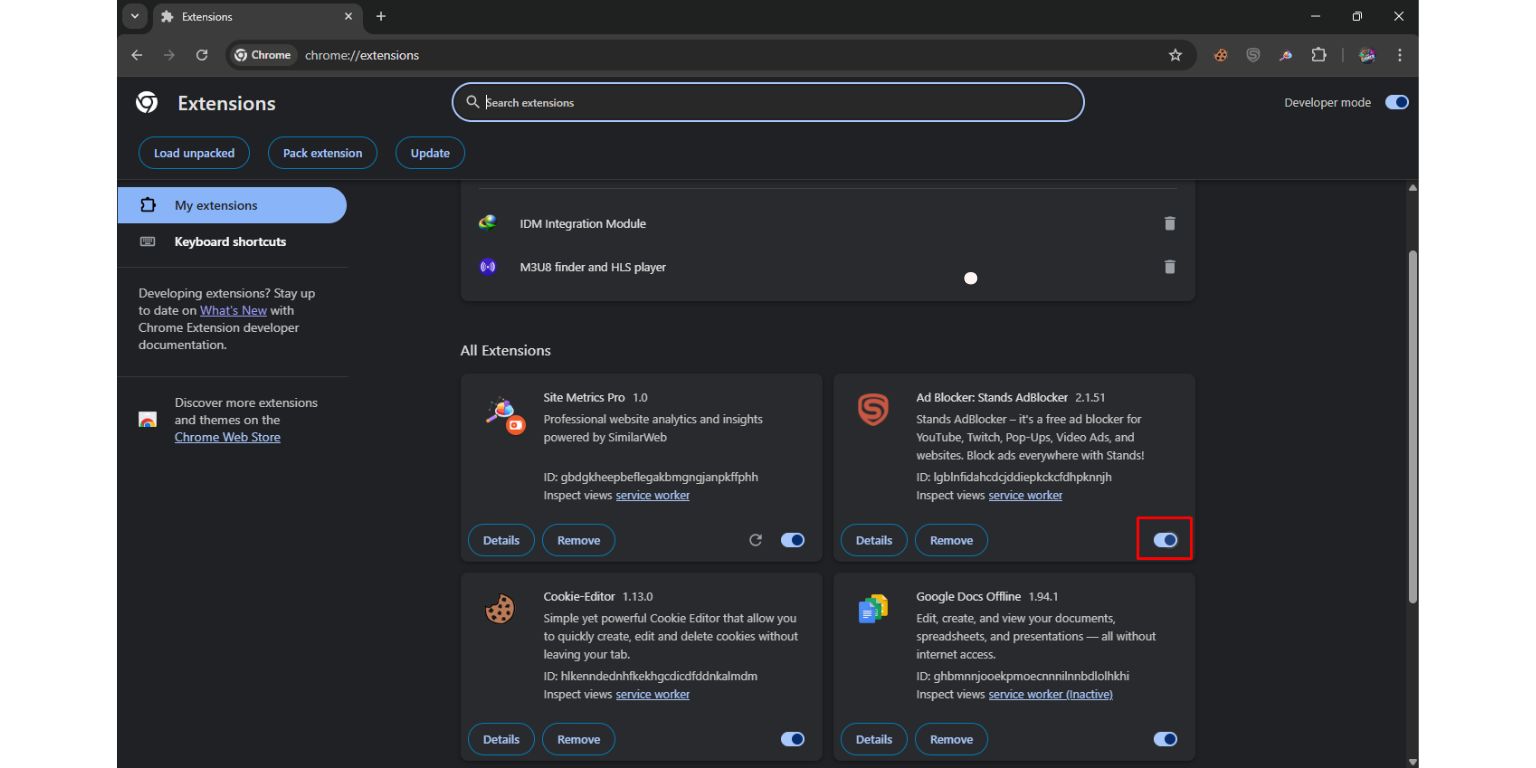Open the extensions puzzle menu
The width and height of the screenshot is (1536, 768).
pos(1319,55)
